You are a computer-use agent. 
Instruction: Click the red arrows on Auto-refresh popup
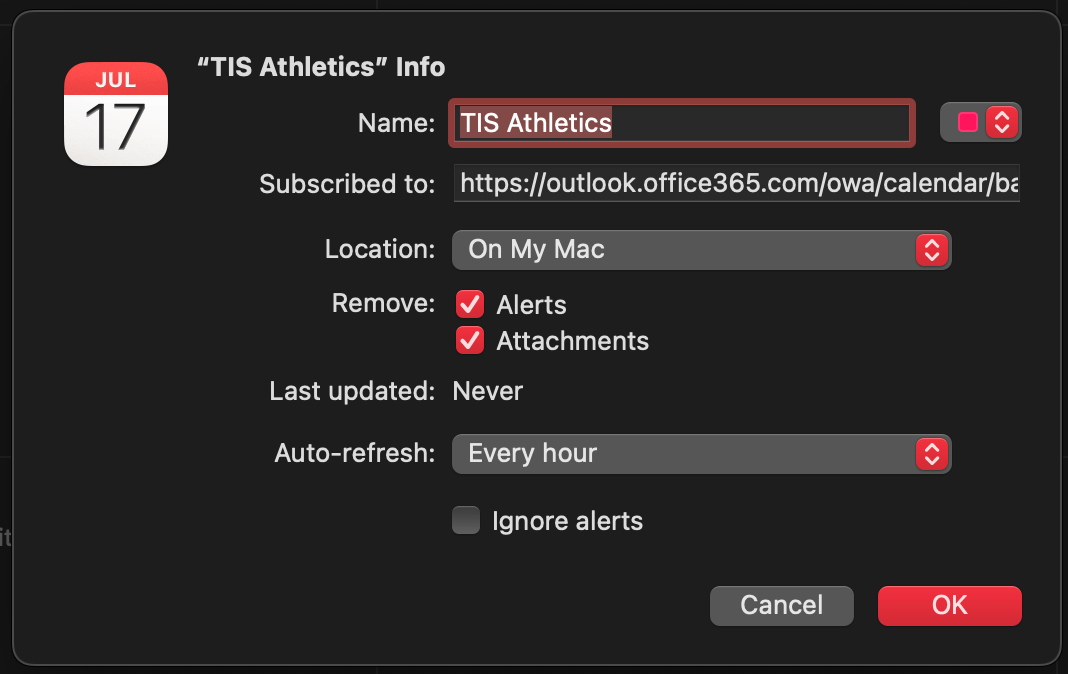coord(931,454)
